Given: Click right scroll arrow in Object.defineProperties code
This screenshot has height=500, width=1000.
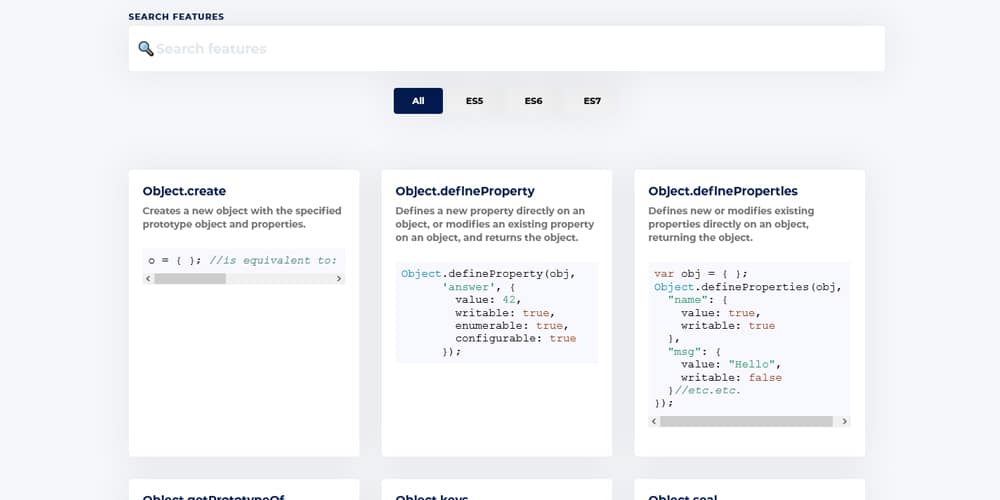Looking at the screenshot, I should (844, 422).
